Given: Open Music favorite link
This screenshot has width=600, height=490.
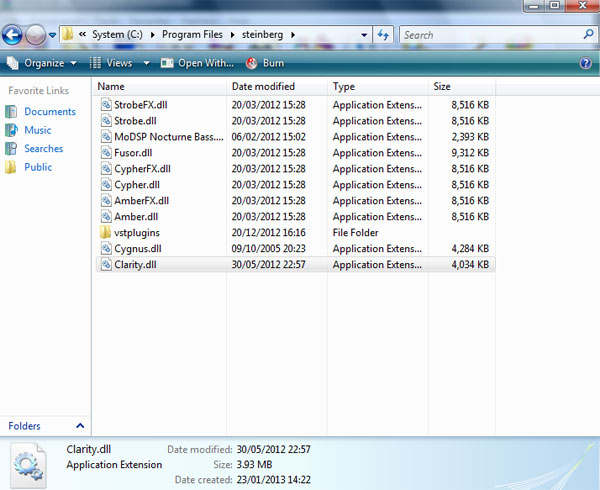Looking at the screenshot, I should click(x=38, y=130).
